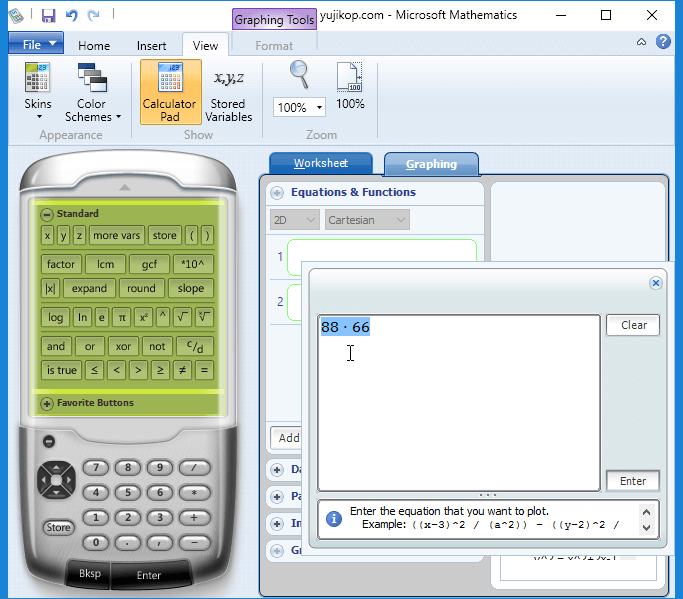Open Color Schemes options

click(x=92, y=91)
